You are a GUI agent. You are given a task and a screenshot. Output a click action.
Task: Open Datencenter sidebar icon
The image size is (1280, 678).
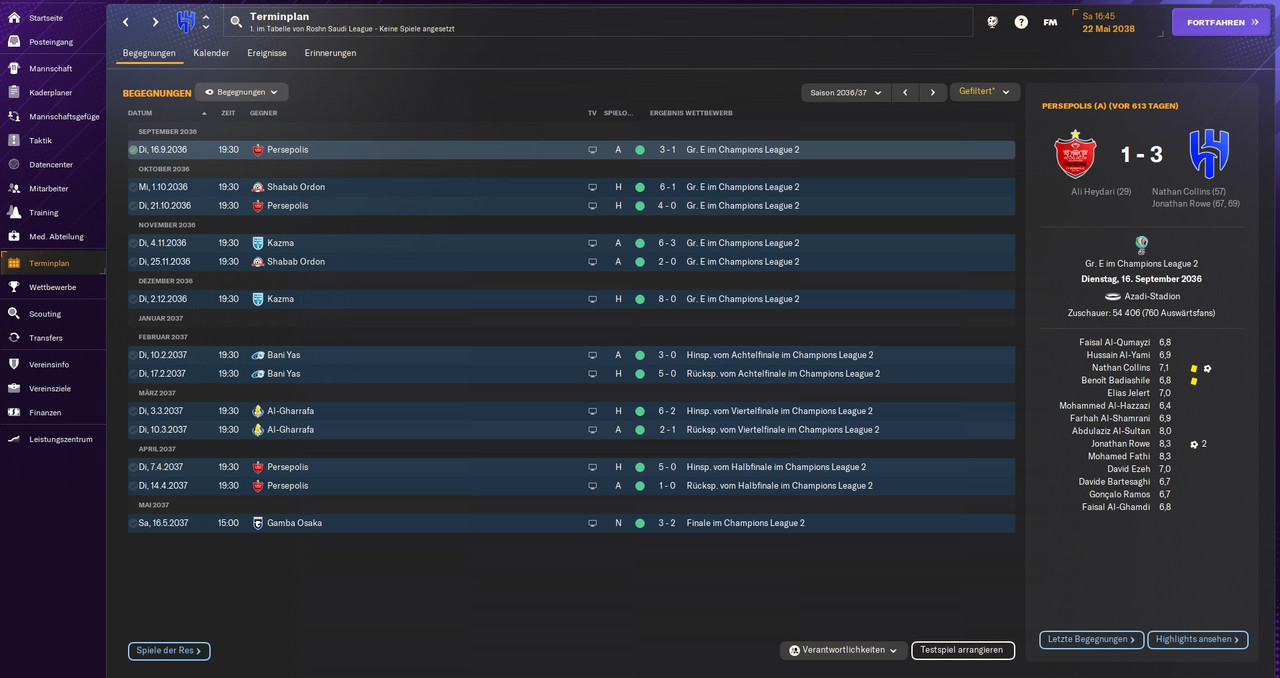(x=14, y=164)
